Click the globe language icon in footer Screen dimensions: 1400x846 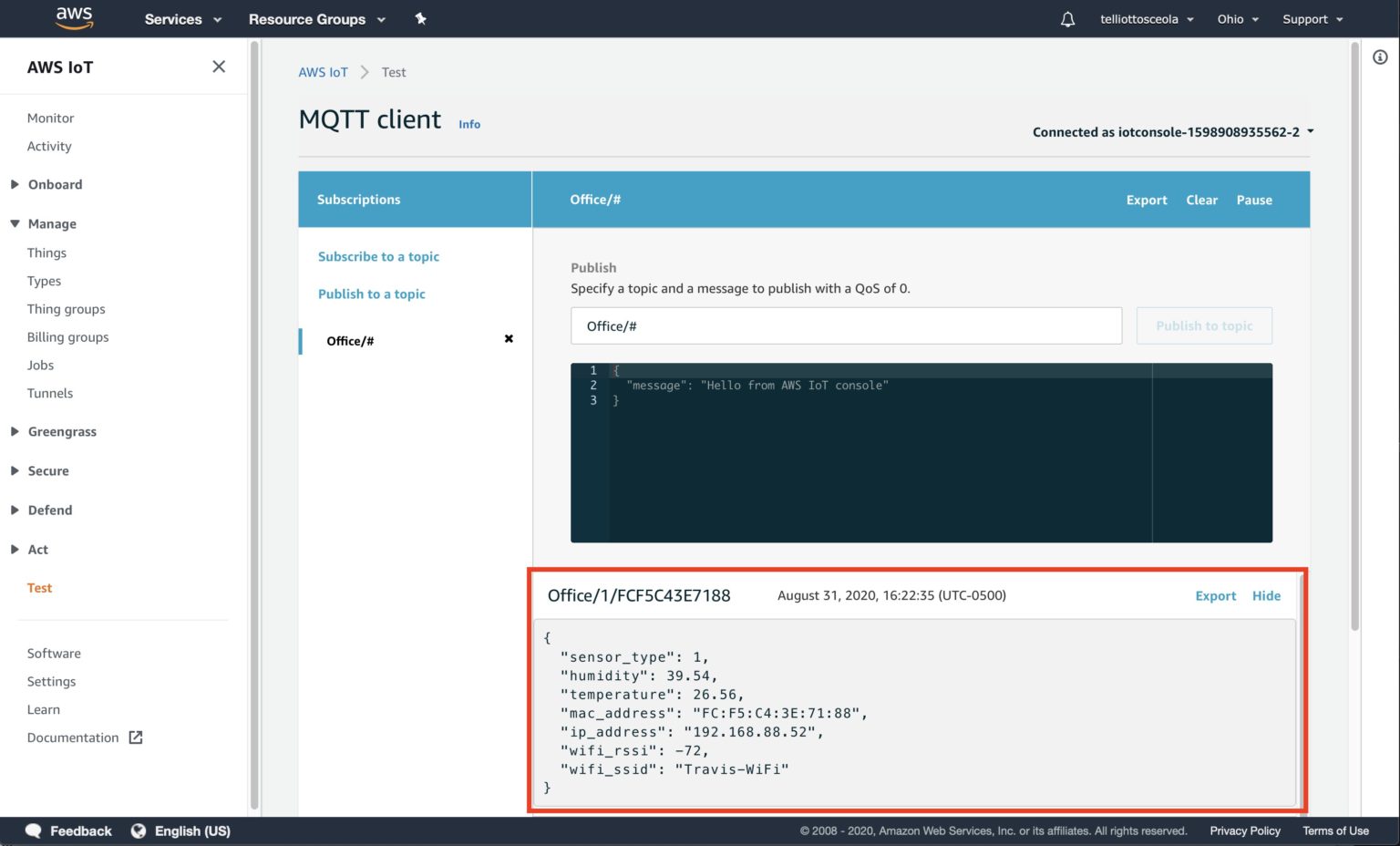(x=139, y=831)
